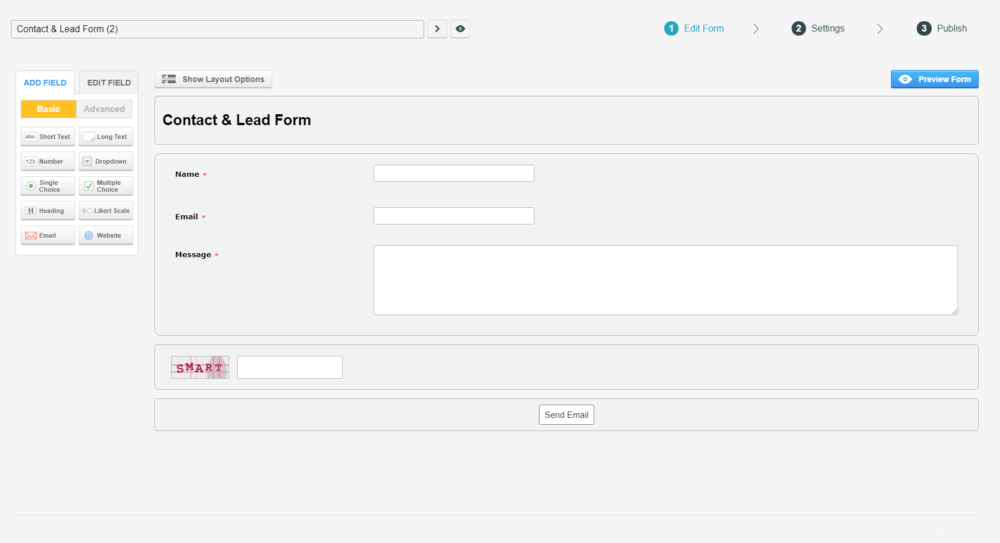The width and height of the screenshot is (1000, 543).
Task: Click Message textarea resize handle
Action: [955, 311]
